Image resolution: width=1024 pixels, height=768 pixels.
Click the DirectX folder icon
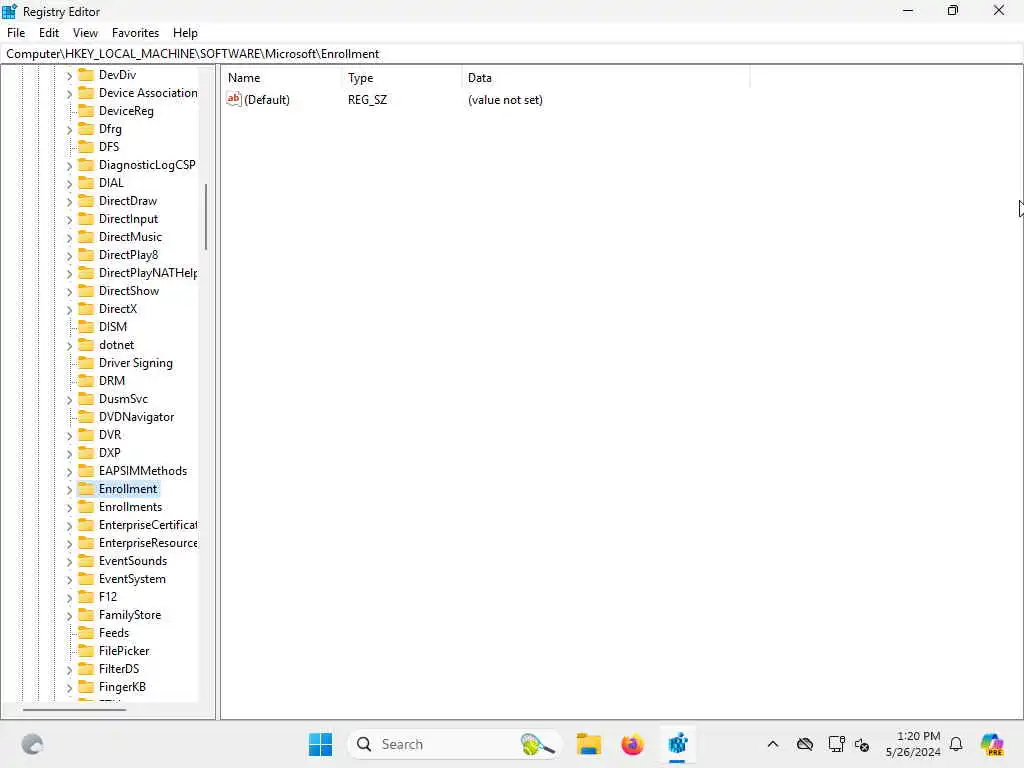(86, 308)
